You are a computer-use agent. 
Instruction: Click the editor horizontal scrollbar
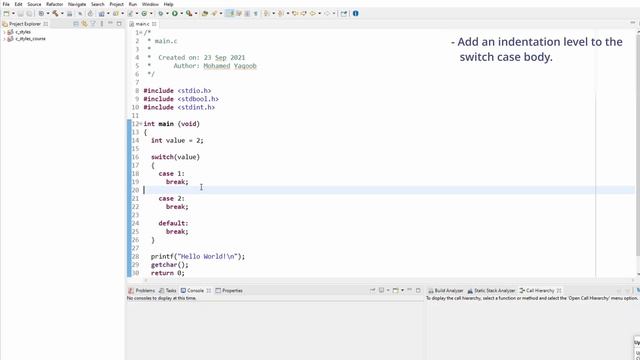click(x=390, y=280)
